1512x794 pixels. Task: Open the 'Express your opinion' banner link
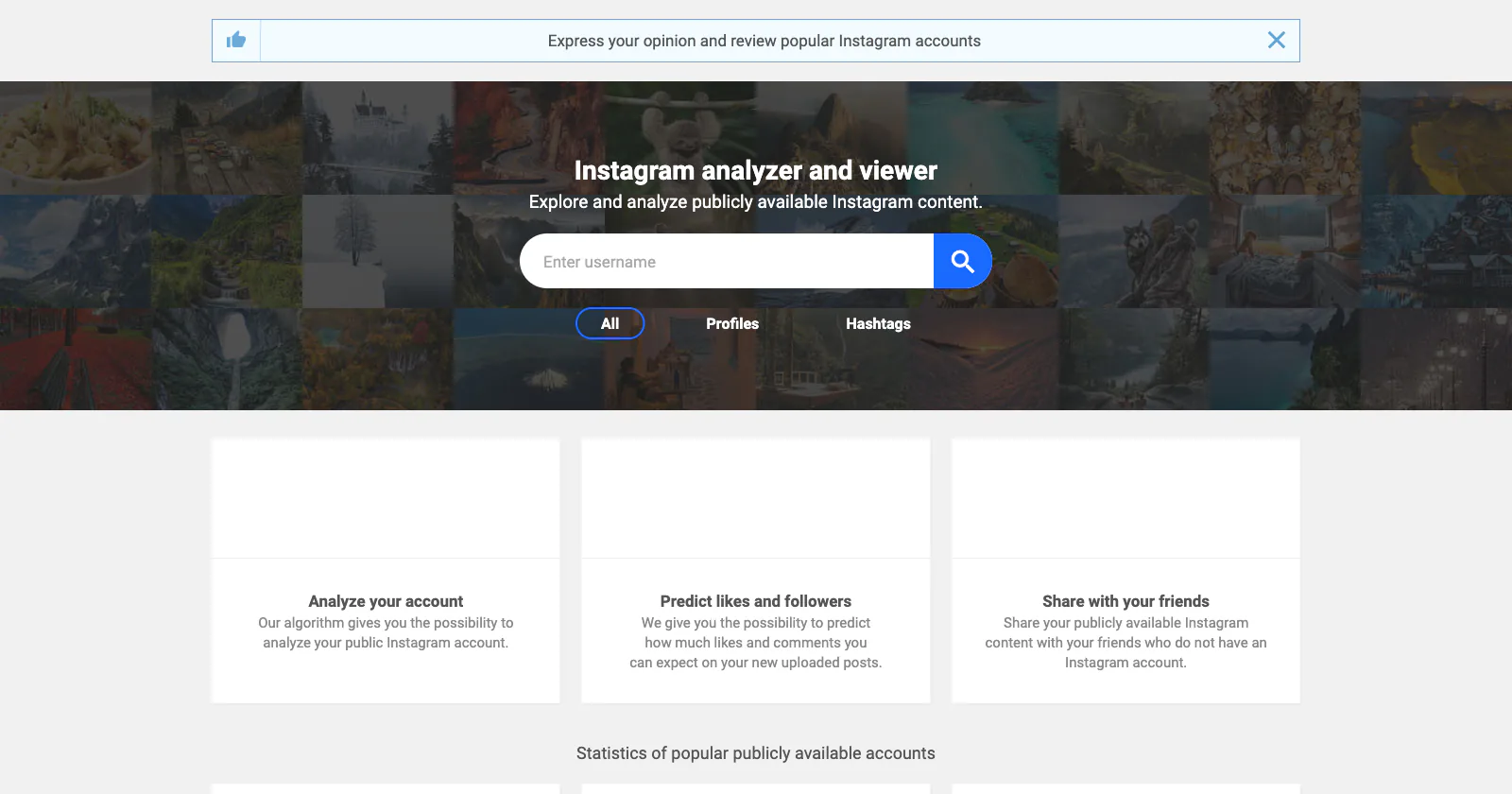click(x=764, y=41)
